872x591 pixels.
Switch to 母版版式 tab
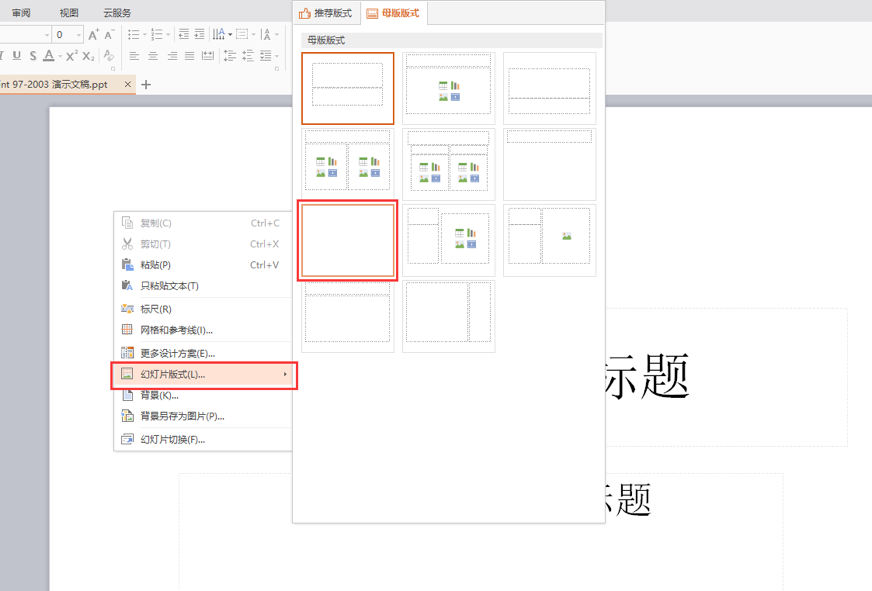(x=394, y=13)
